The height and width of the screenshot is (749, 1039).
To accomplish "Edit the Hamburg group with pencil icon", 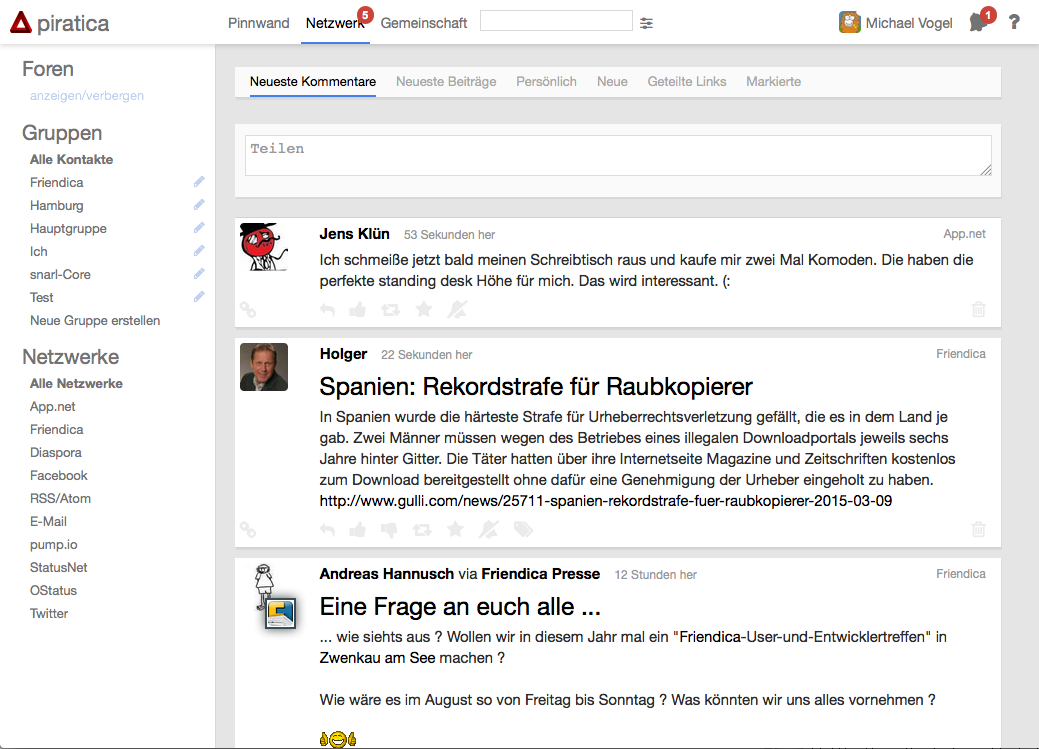I will click(199, 205).
